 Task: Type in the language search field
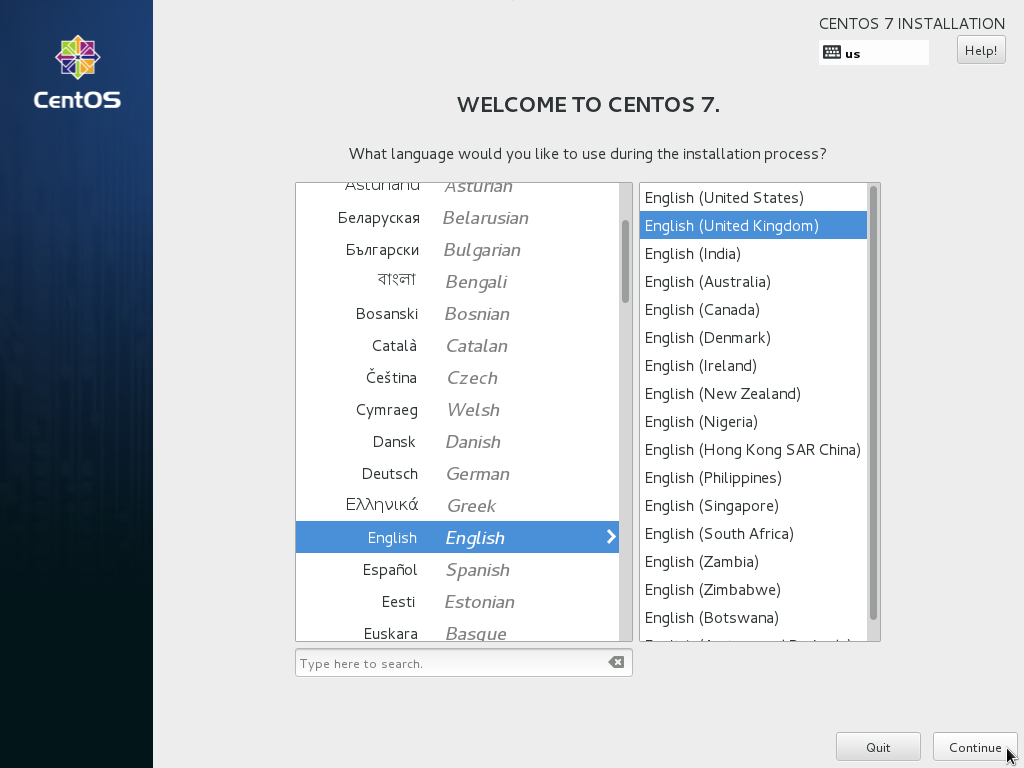click(450, 663)
